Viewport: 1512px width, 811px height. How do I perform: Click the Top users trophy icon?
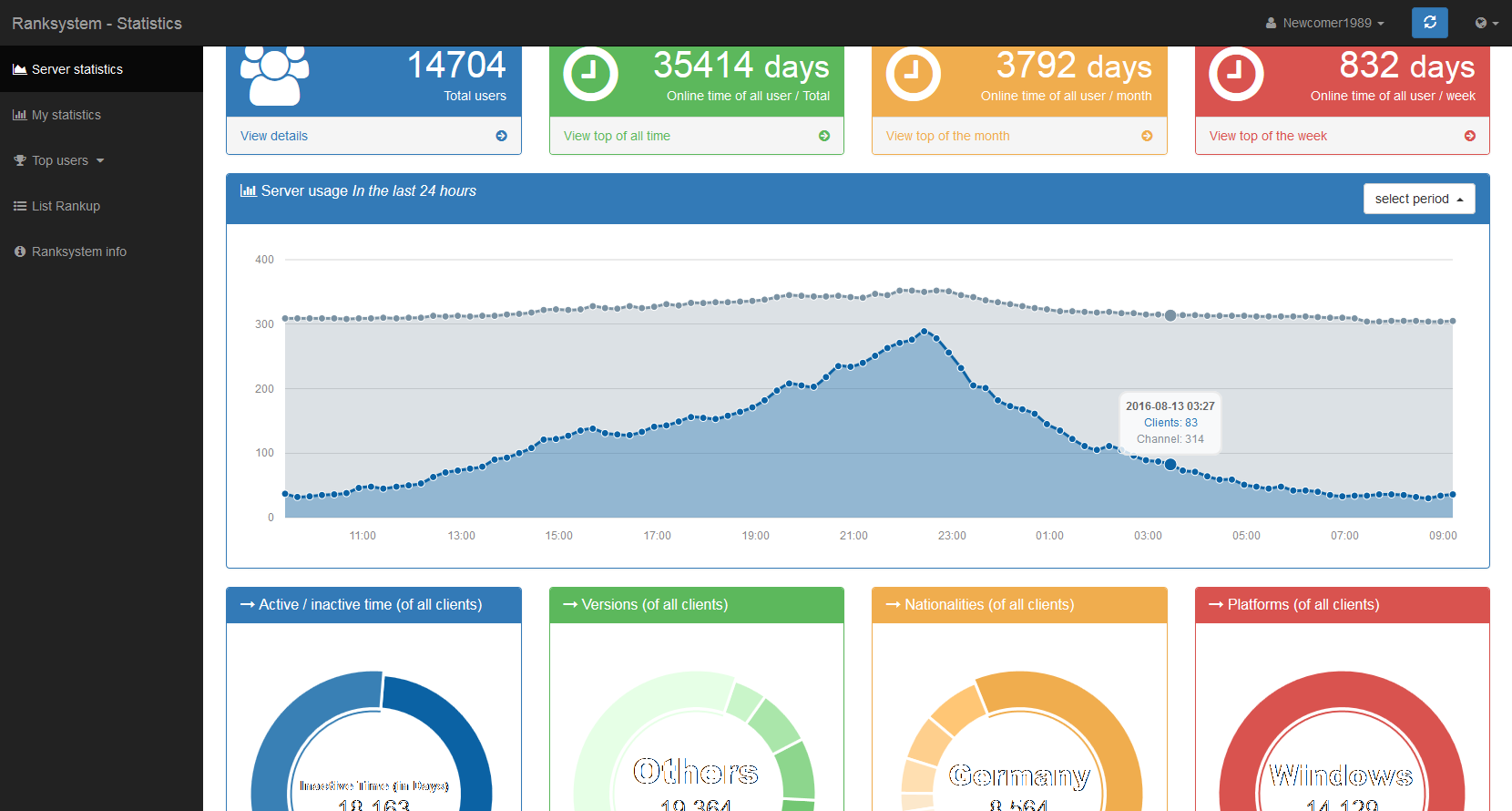point(20,160)
